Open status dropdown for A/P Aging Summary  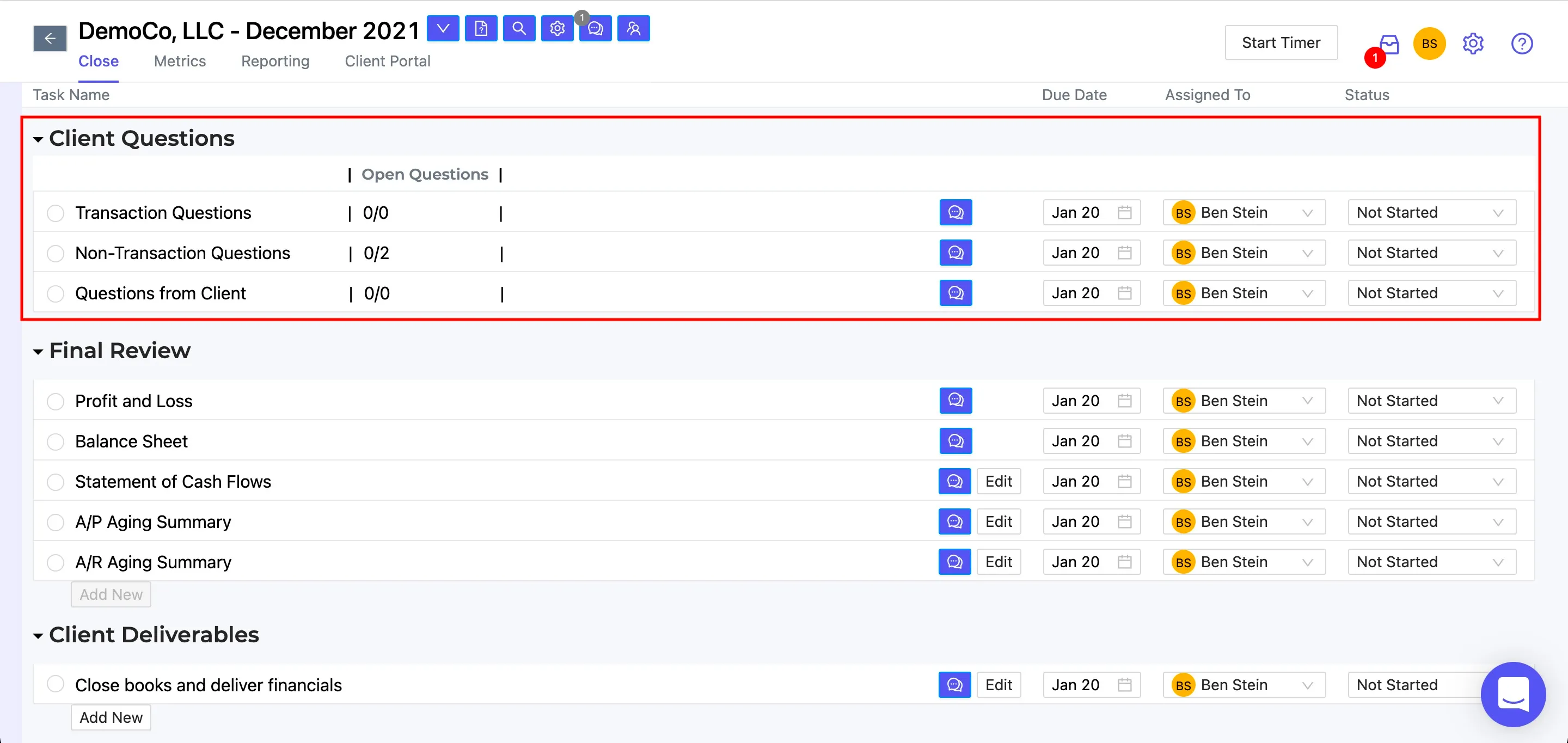point(1432,521)
